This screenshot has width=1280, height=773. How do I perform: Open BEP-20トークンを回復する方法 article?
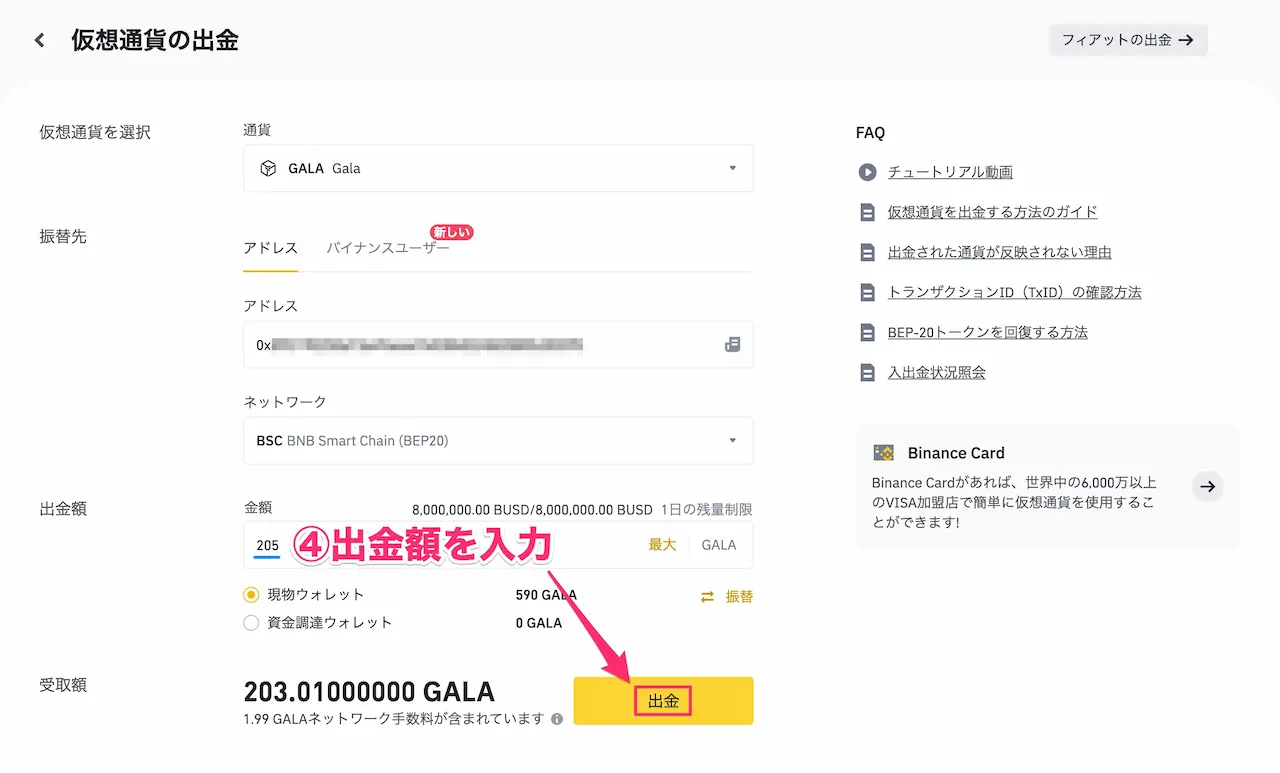click(988, 332)
